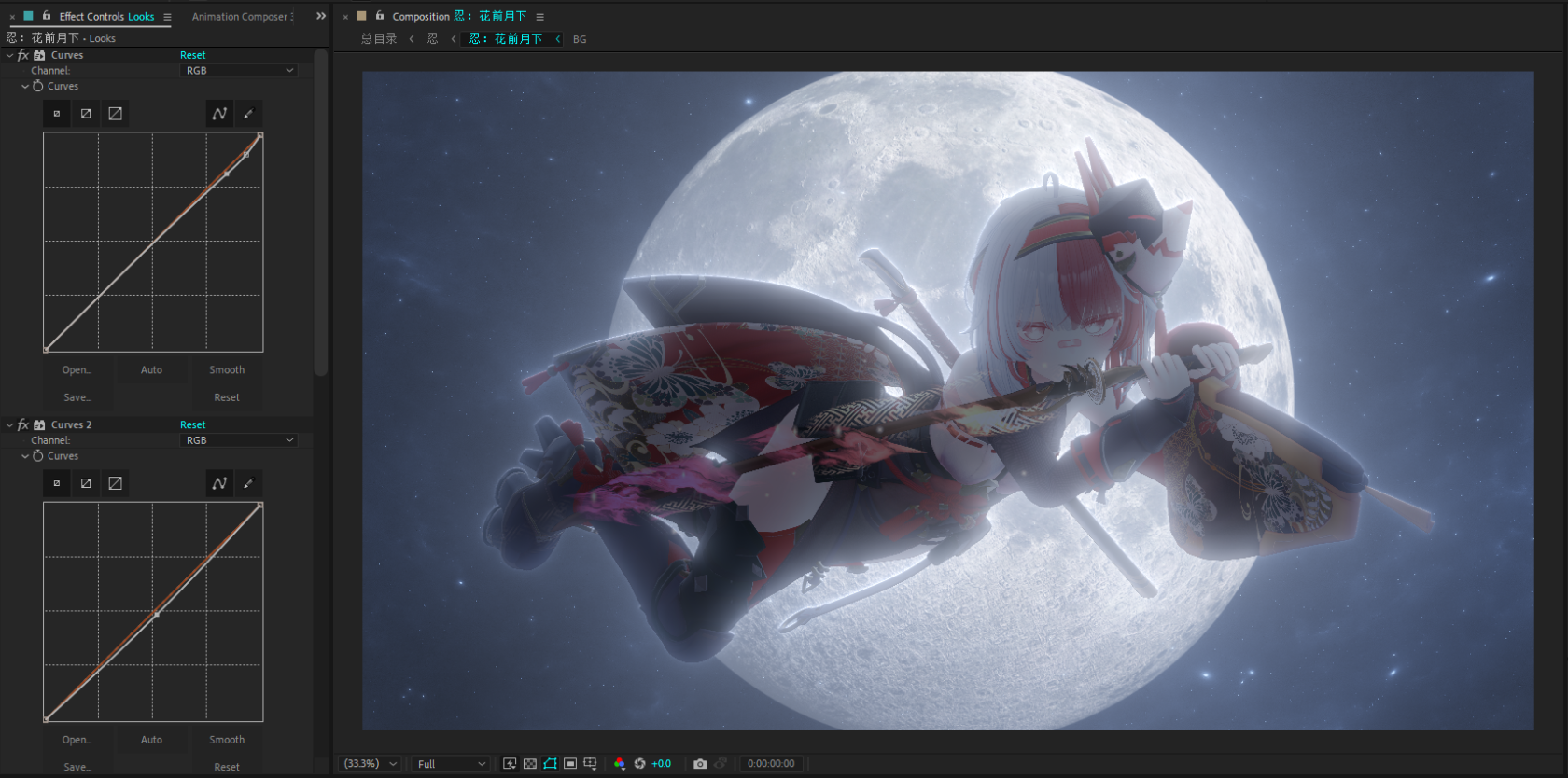Open show channel and color management icon

(x=620, y=763)
